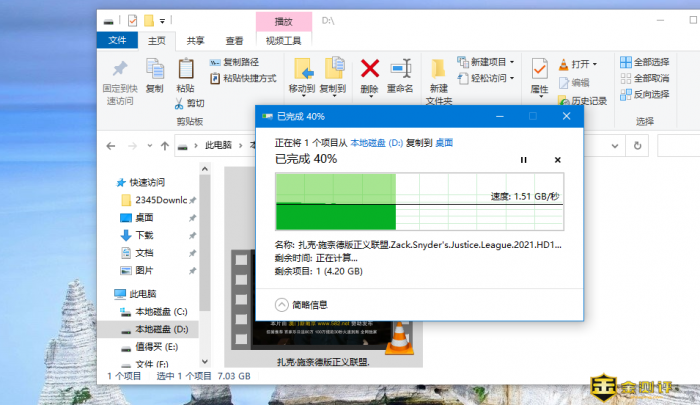This screenshot has width=700, height=405.
Task: Open Properties (属性) from the ribbon
Action: coord(539,74)
